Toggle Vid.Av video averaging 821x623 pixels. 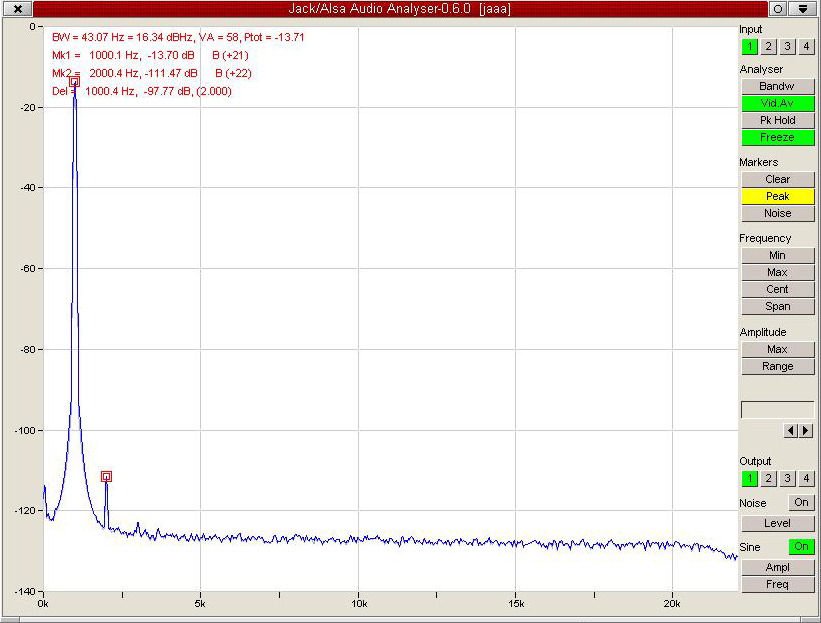pos(778,103)
